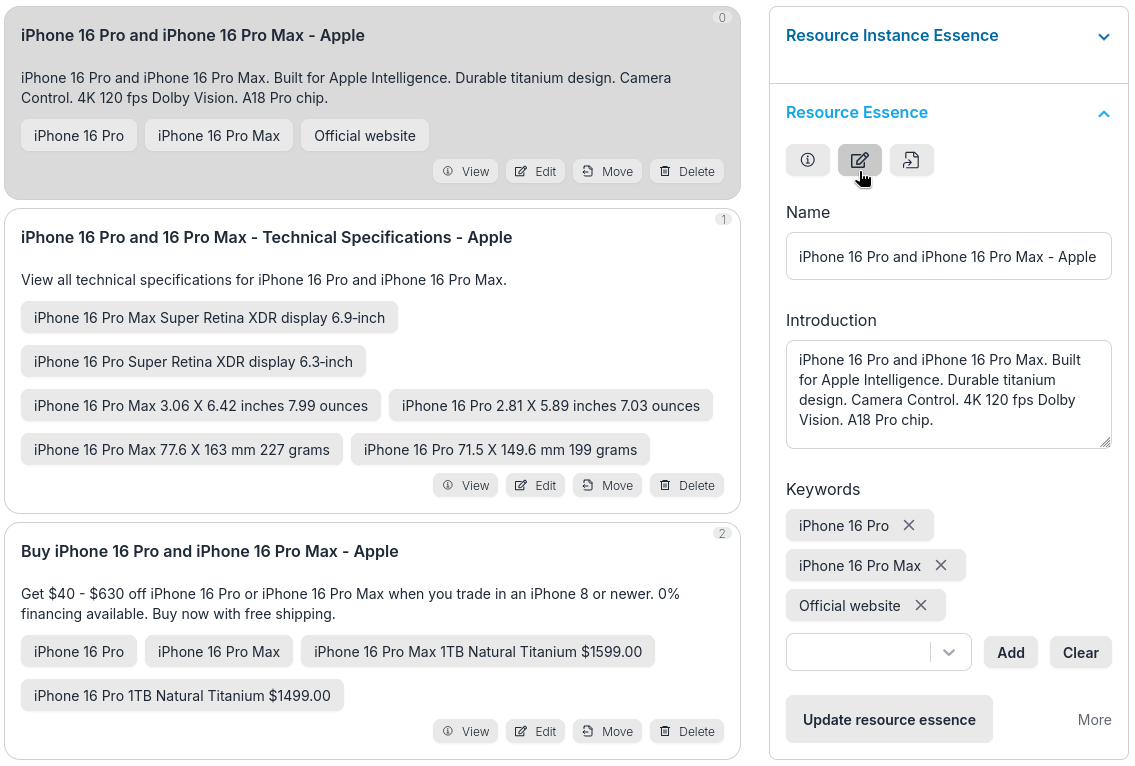The image size is (1135, 766).
Task: Remove the 'Official website' keyword tag
Action: click(921, 605)
